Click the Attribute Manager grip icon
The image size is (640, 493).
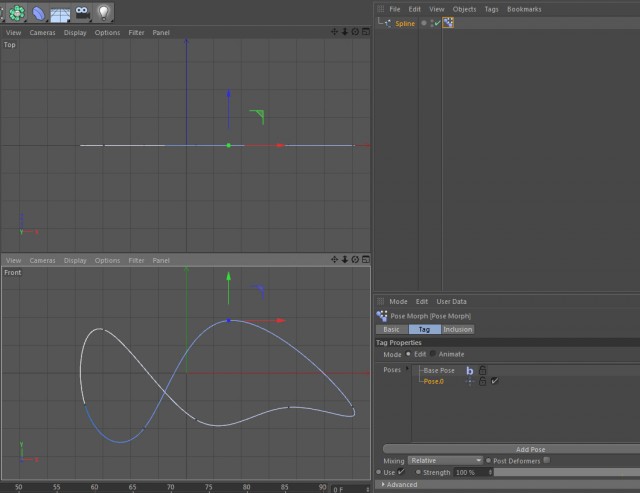pyautogui.click(x=380, y=301)
